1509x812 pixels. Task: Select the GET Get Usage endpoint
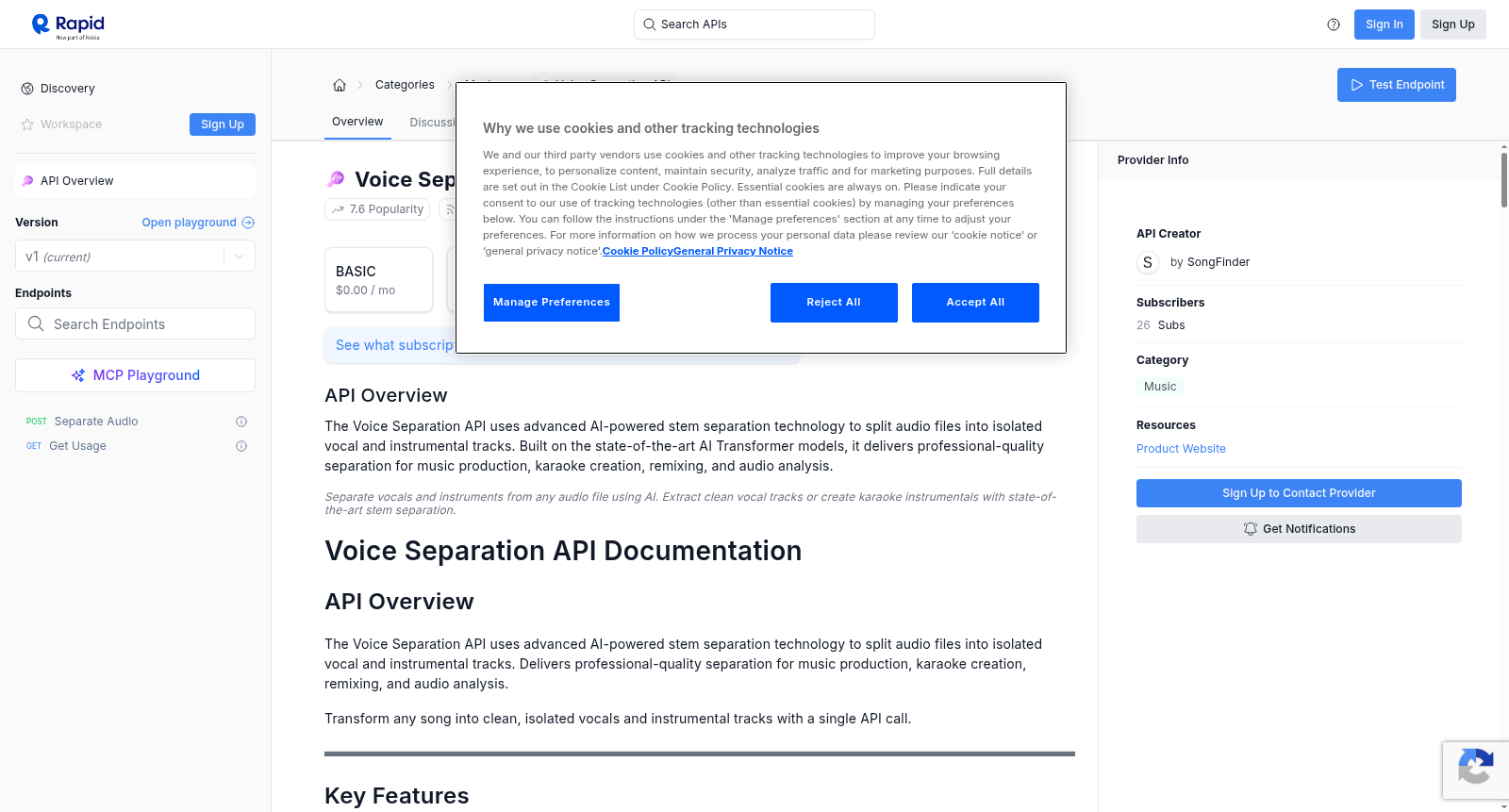click(x=136, y=446)
